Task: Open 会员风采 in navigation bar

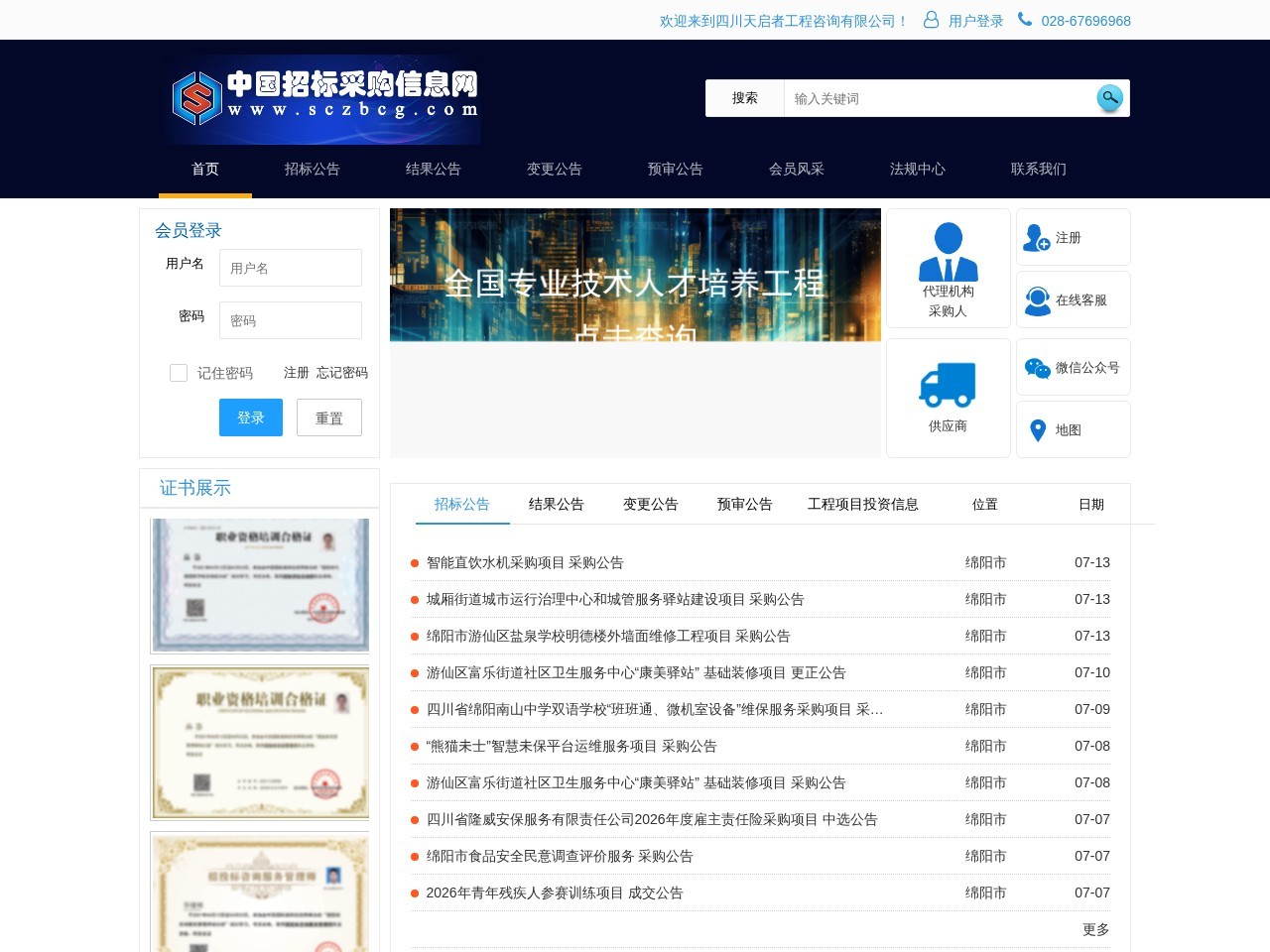Action: [x=797, y=169]
